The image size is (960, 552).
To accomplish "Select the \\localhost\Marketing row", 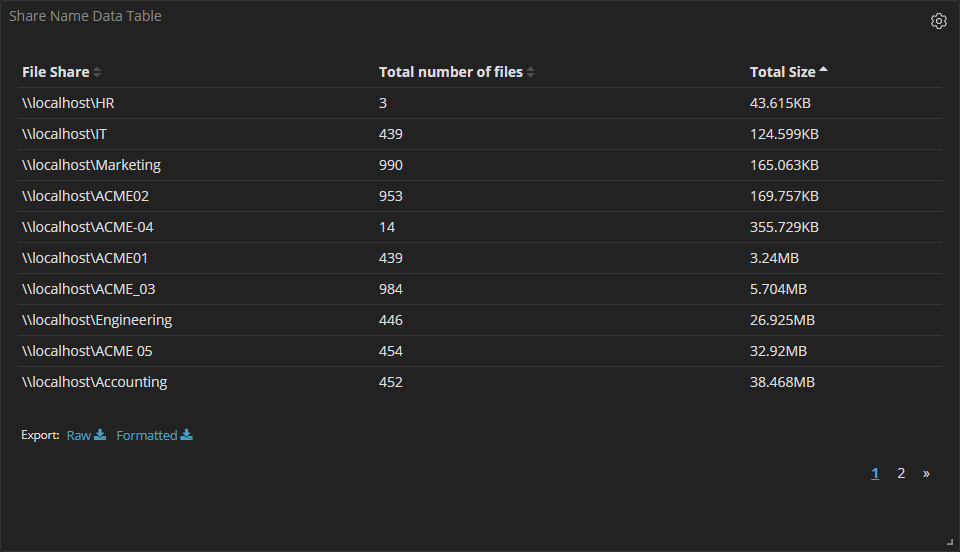I will 91,165.
